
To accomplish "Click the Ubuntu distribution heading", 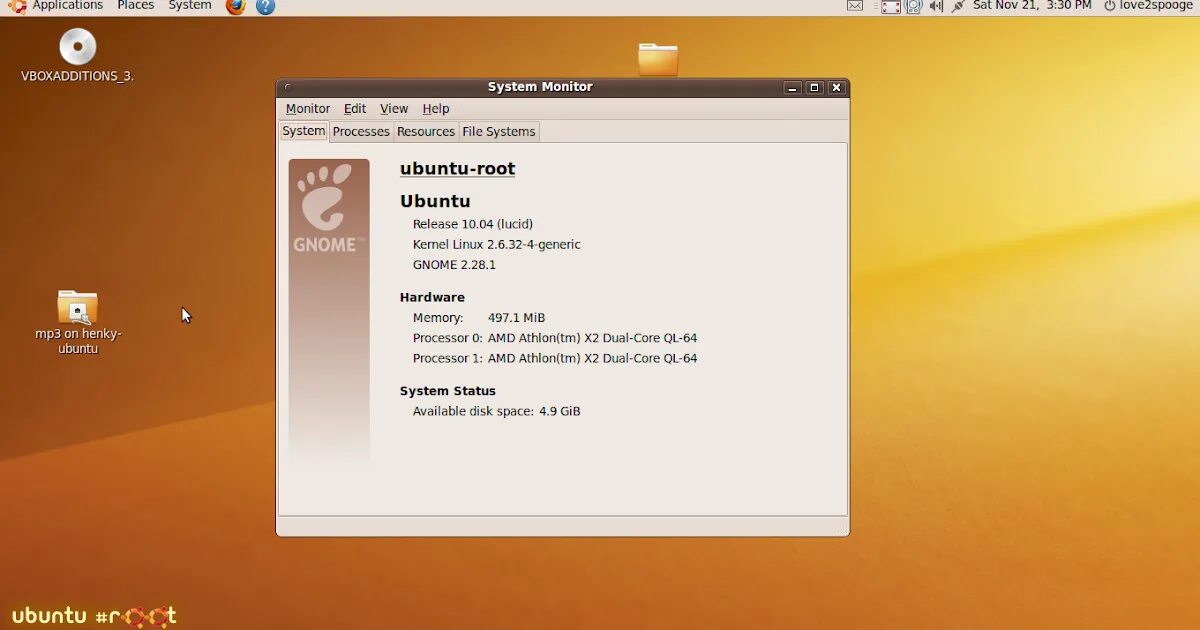I will (x=435, y=201).
